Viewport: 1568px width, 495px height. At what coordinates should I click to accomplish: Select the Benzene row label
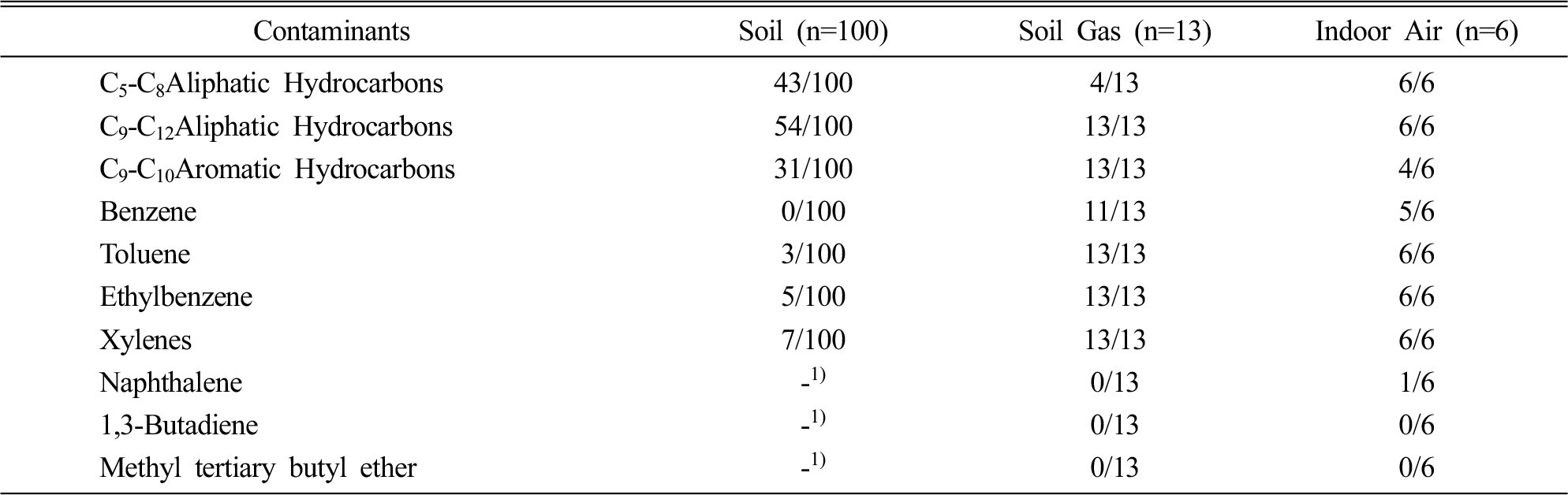point(148,212)
